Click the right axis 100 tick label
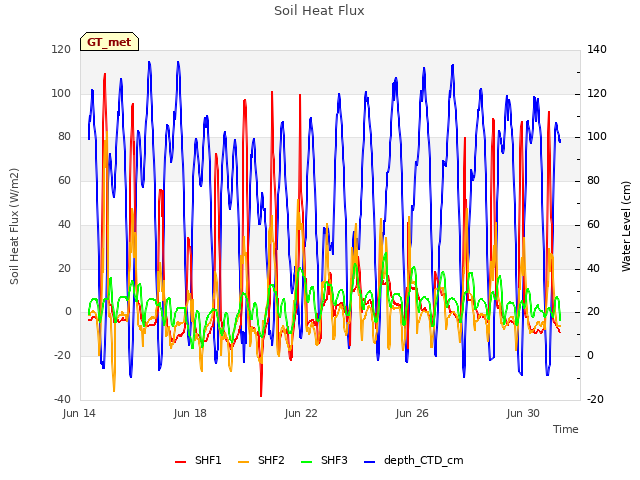Screen dimensions: 640x480 pyautogui.click(x=597, y=137)
